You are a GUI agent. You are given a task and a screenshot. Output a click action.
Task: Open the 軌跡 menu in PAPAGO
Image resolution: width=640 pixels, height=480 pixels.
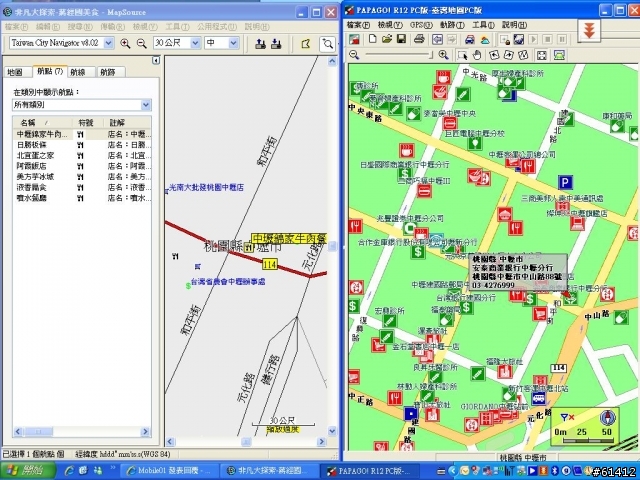click(450, 24)
